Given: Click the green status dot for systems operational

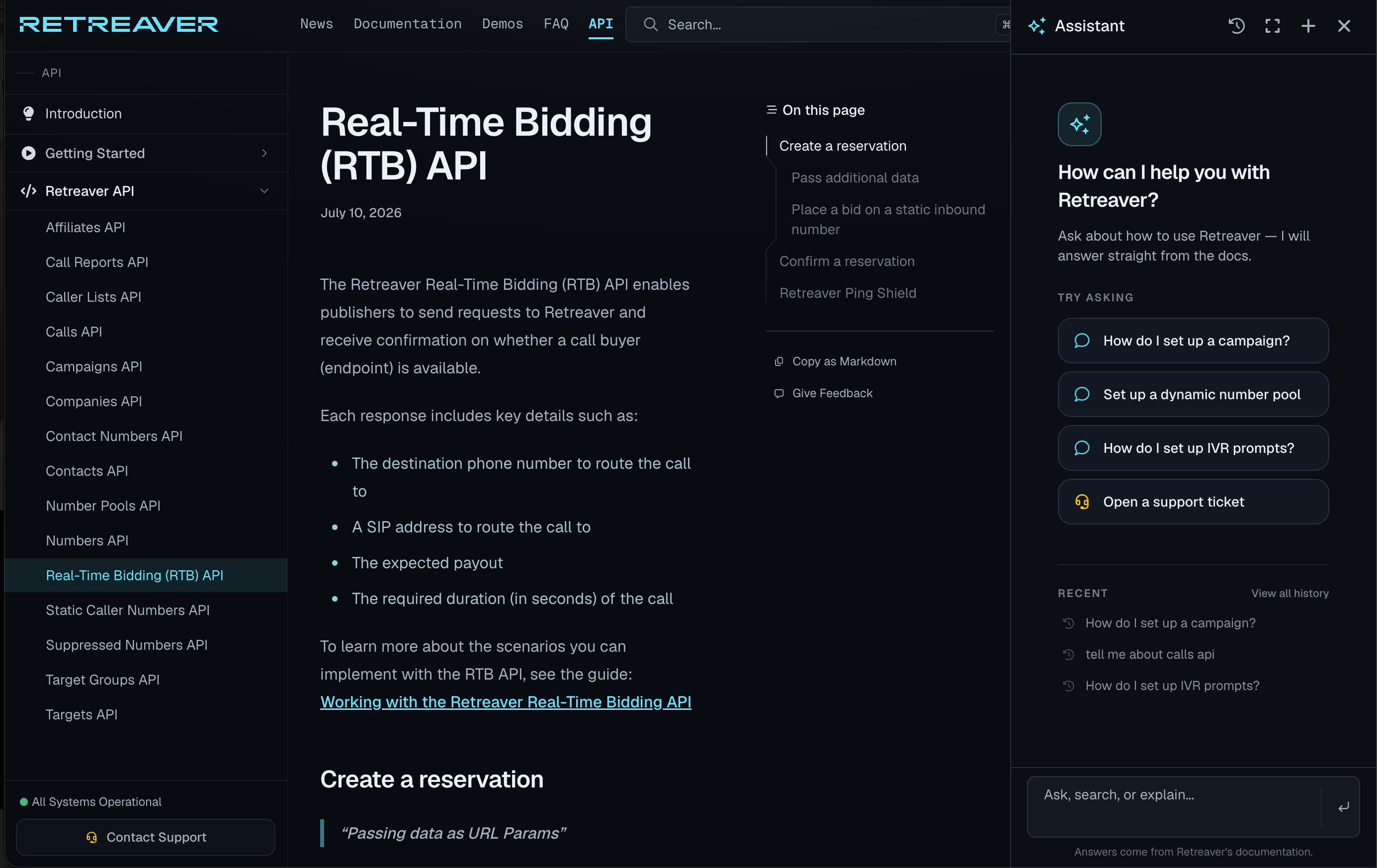Looking at the screenshot, I should [x=23, y=802].
